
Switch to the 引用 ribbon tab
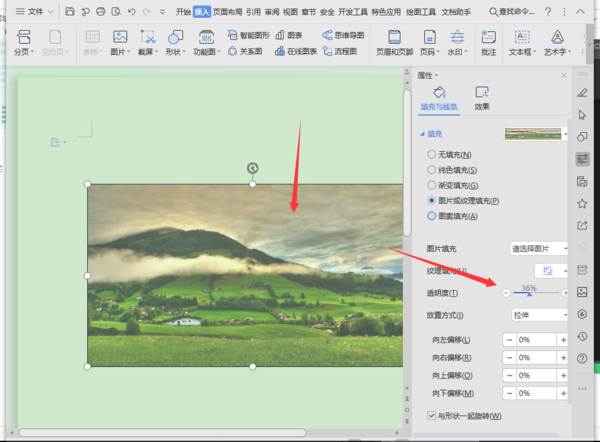[x=253, y=12]
